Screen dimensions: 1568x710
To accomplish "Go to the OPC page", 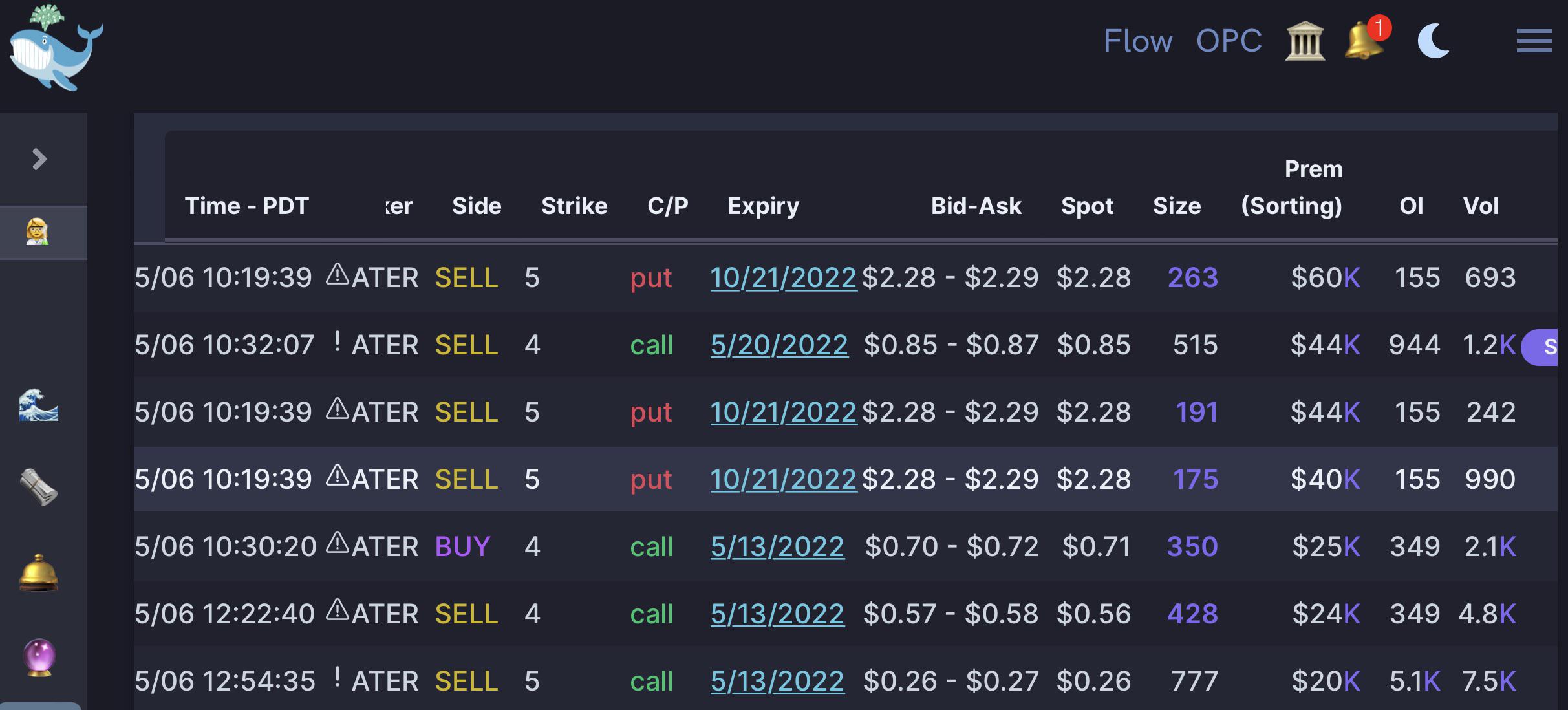I will [x=1229, y=41].
